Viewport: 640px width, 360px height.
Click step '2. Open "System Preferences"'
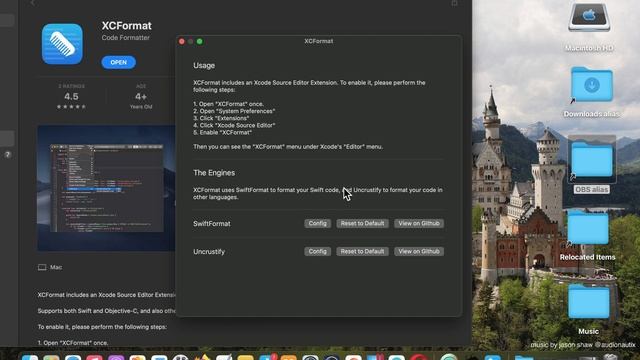click(234, 111)
